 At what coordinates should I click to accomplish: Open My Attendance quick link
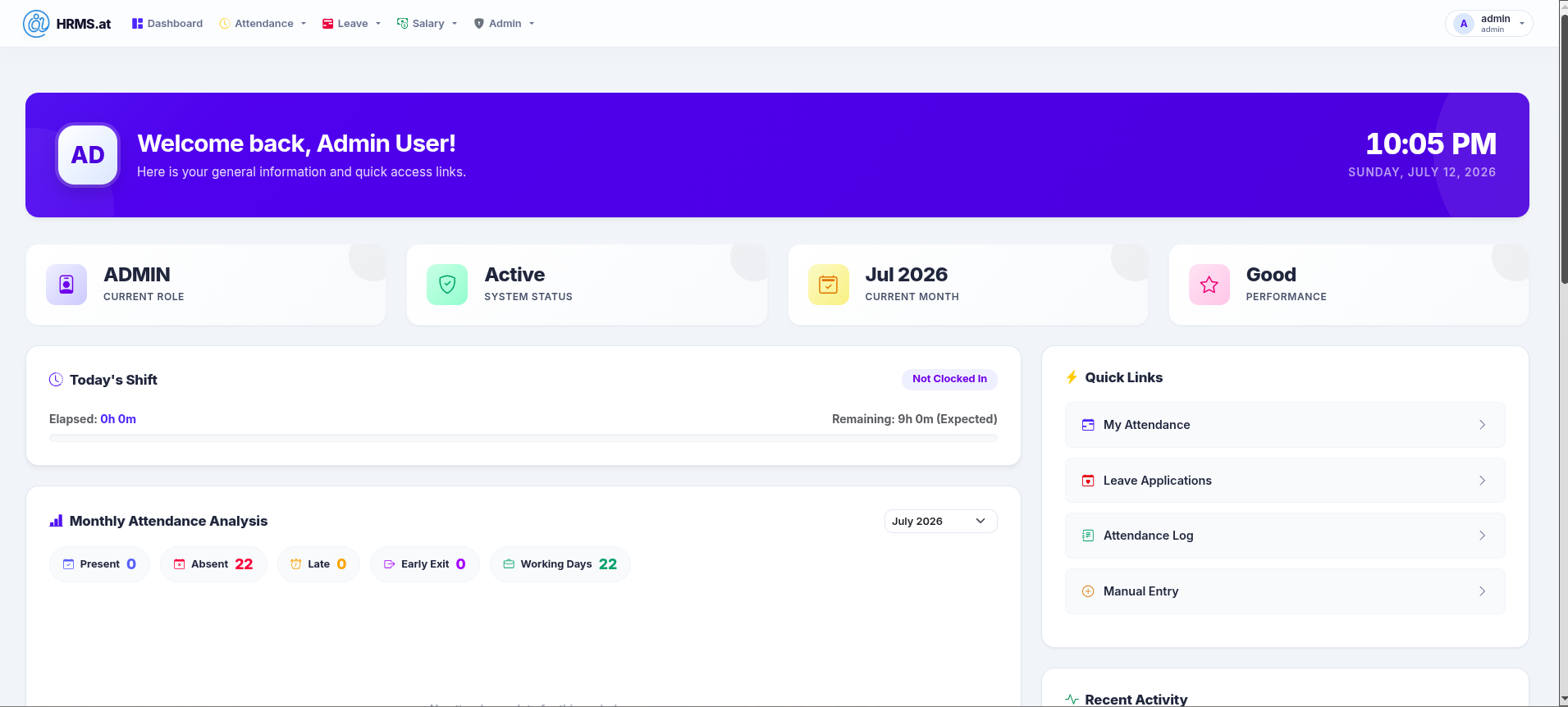click(x=1285, y=425)
